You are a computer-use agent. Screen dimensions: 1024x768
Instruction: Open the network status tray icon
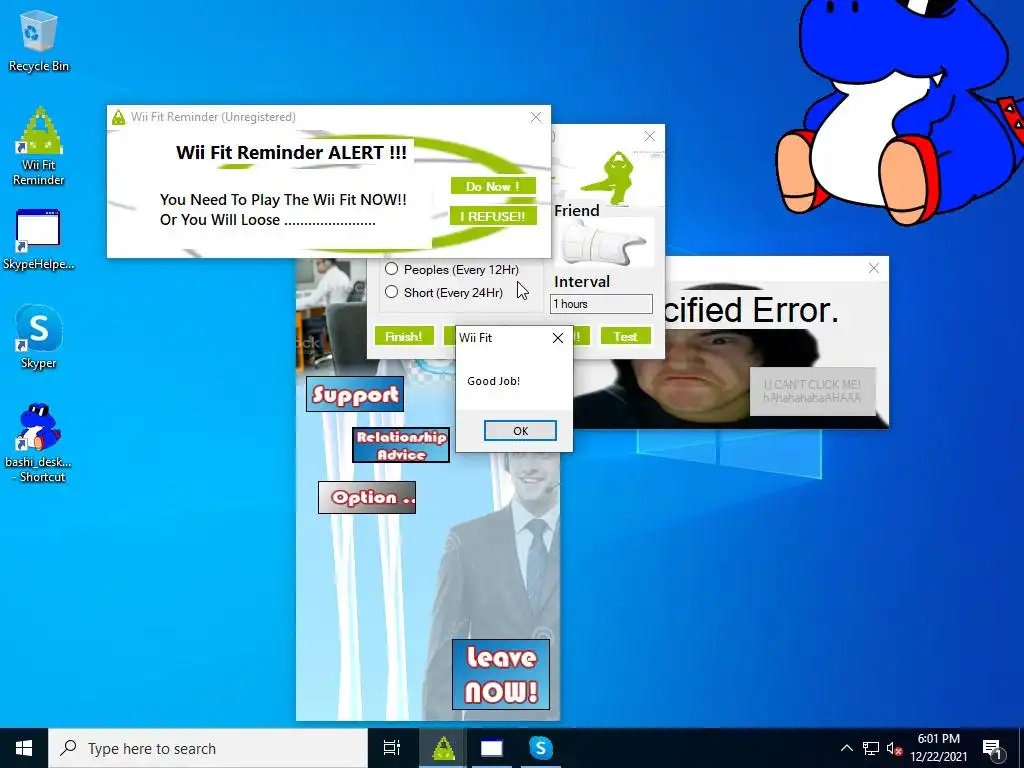click(871, 748)
